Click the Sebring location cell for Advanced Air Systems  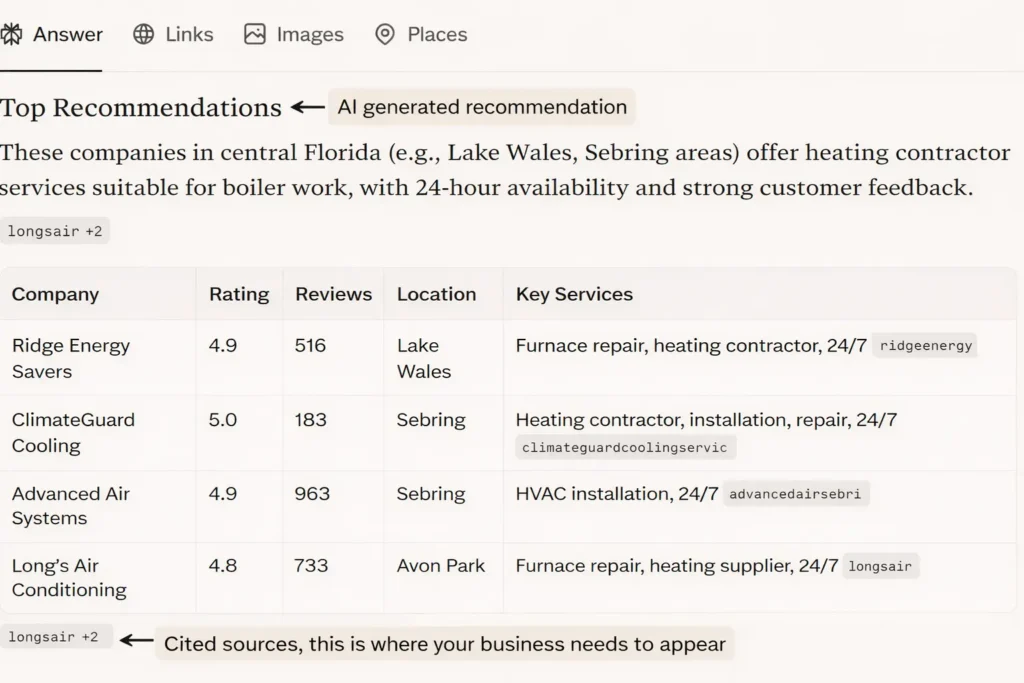pyautogui.click(x=431, y=493)
